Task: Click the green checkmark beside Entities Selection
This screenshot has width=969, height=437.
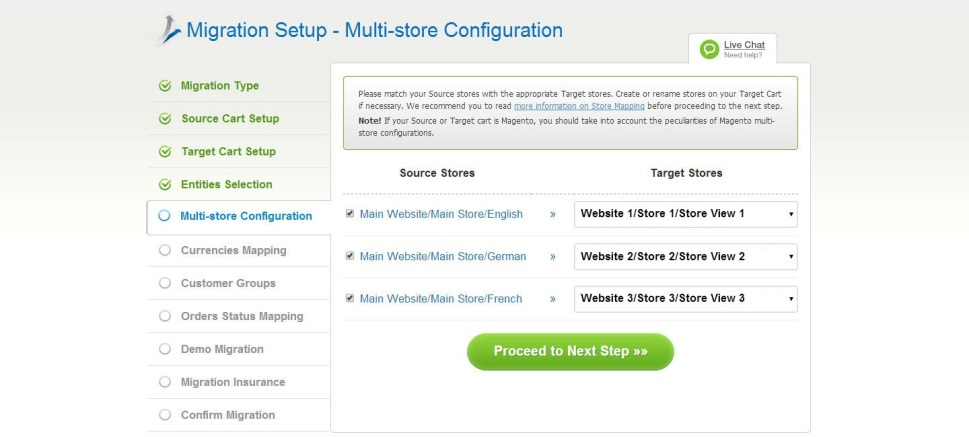Action: [x=165, y=185]
